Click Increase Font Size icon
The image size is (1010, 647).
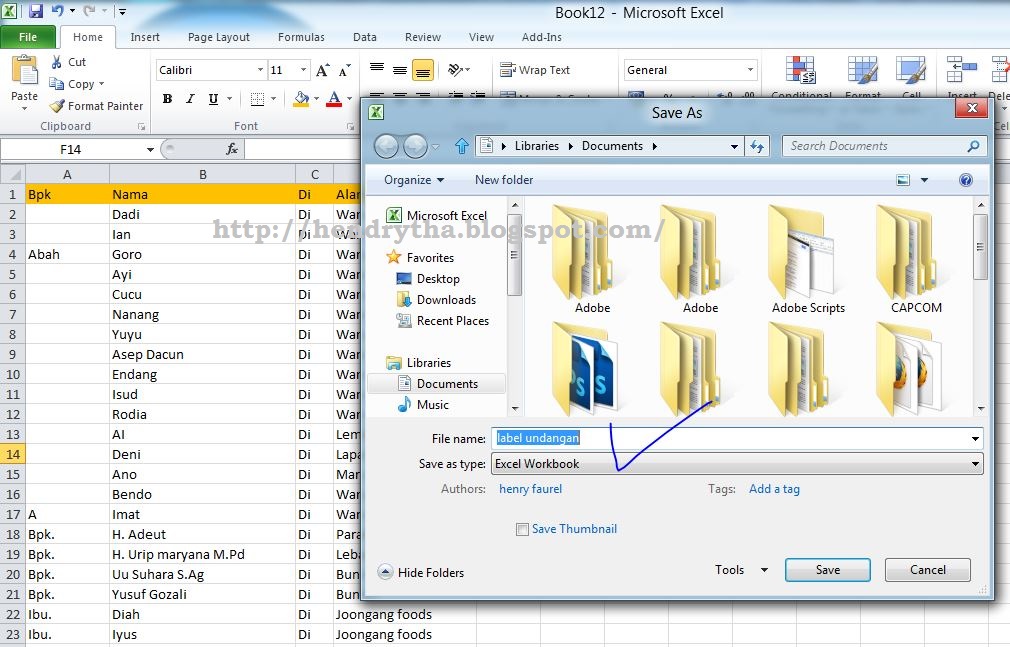[323, 70]
